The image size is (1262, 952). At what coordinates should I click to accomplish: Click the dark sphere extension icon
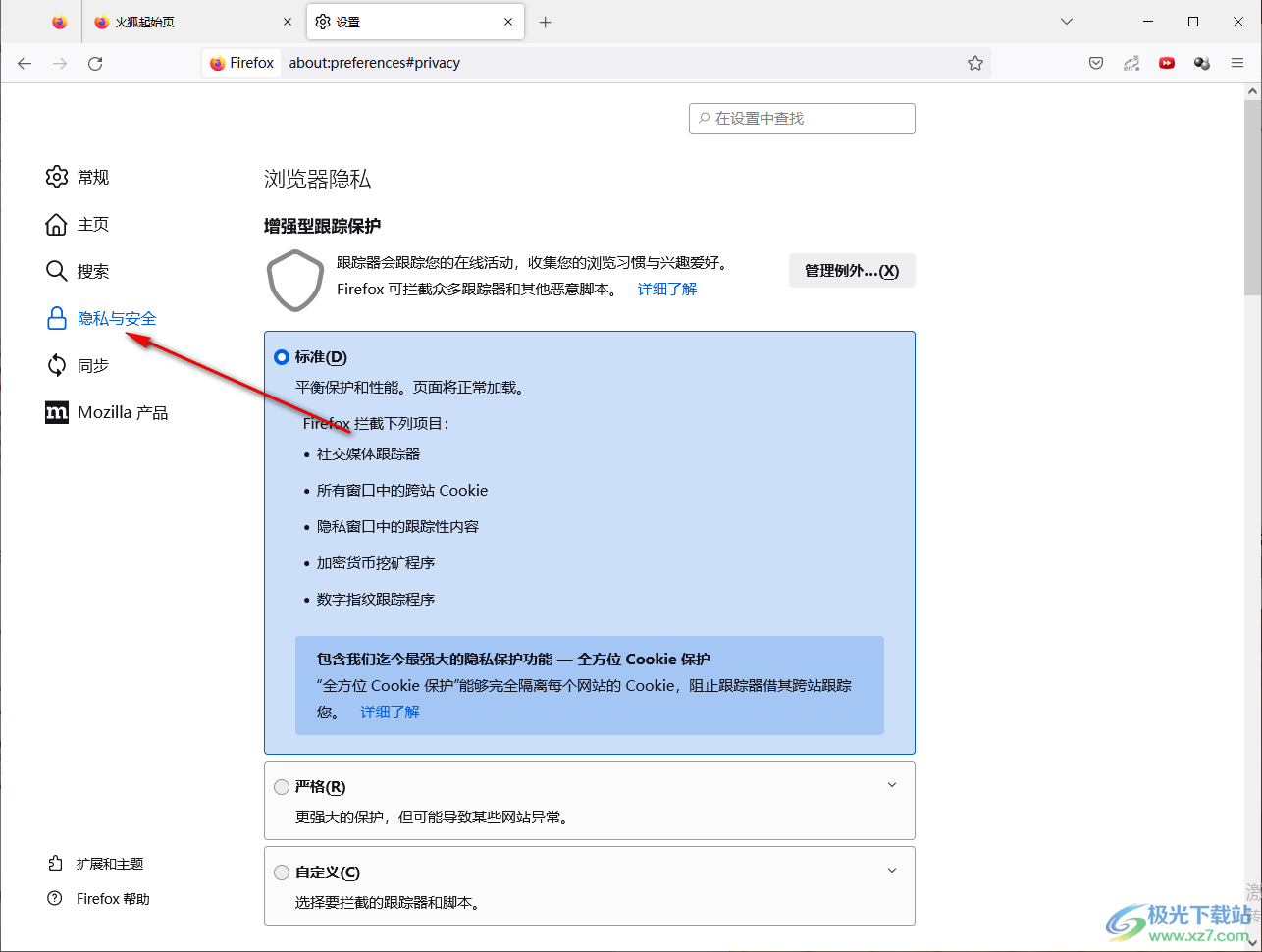(x=1202, y=63)
